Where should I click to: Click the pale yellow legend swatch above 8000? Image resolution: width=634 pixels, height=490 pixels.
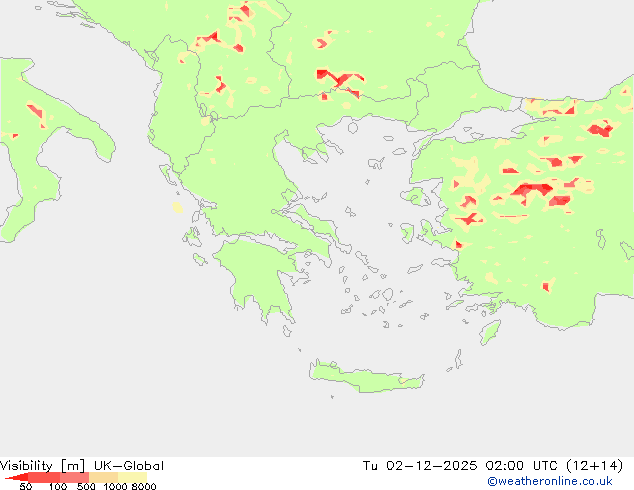point(132,477)
